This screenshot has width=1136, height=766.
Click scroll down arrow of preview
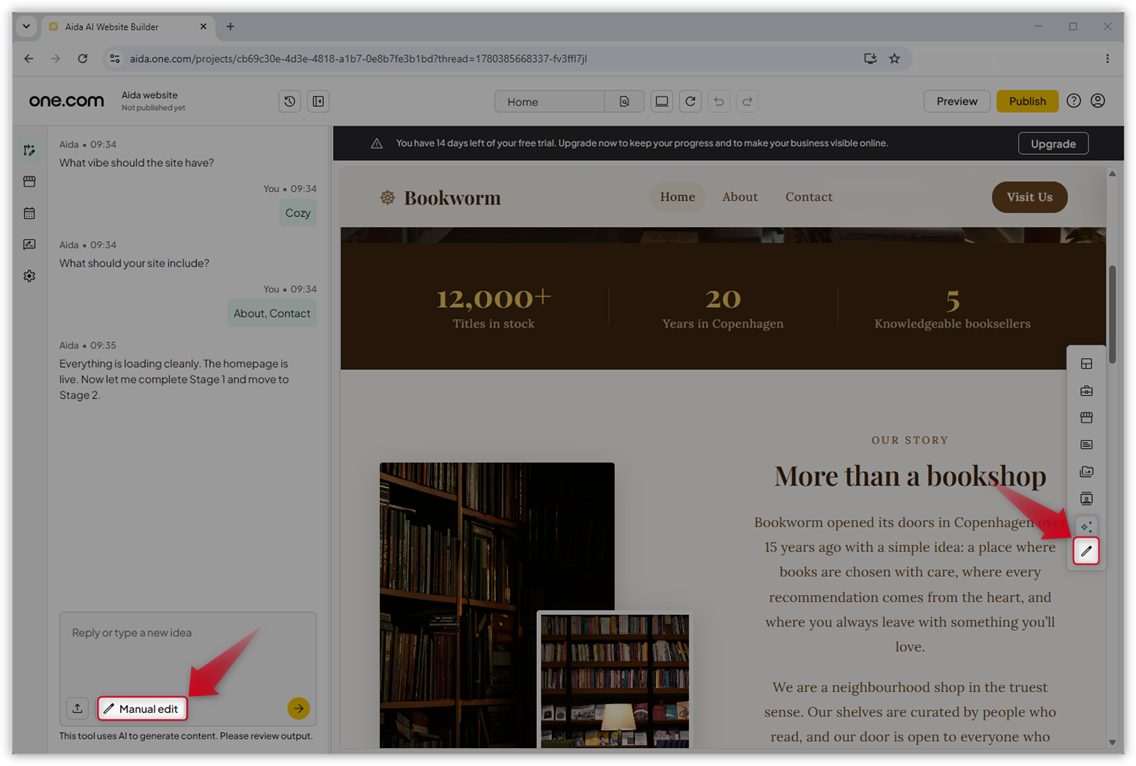pyautogui.click(x=1112, y=742)
